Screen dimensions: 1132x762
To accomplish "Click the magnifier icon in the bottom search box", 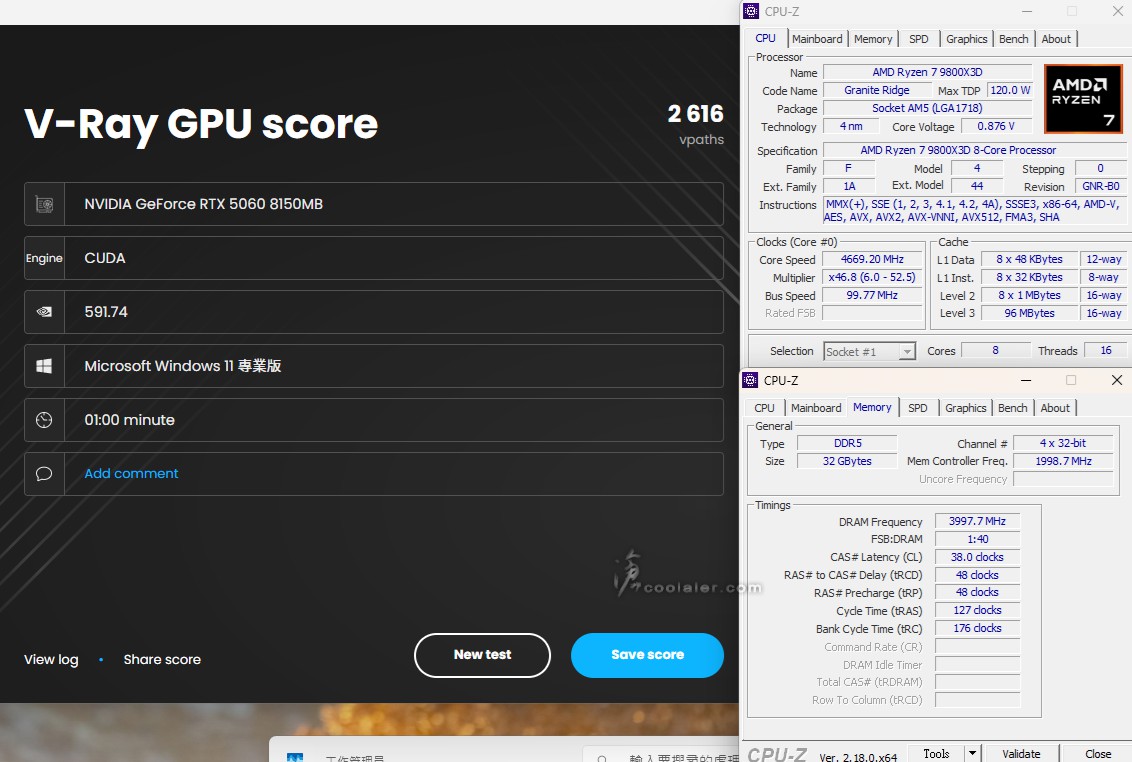I will click(x=602, y=758).
